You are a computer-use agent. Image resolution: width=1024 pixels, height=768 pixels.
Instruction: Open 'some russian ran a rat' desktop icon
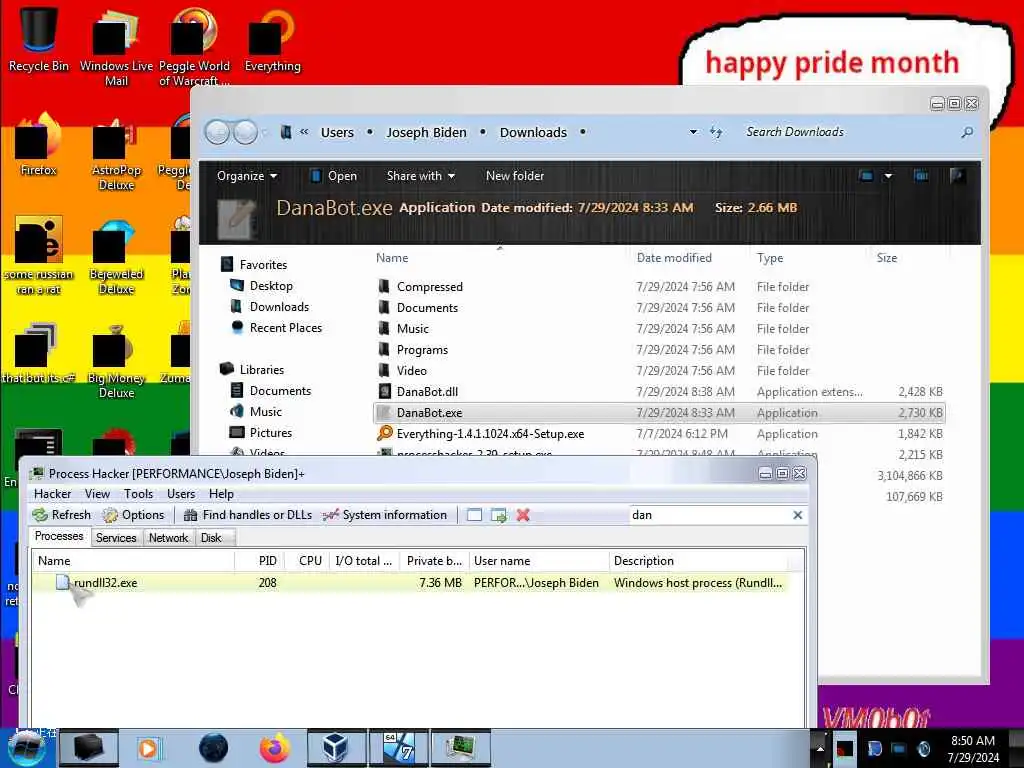(38, 255)
